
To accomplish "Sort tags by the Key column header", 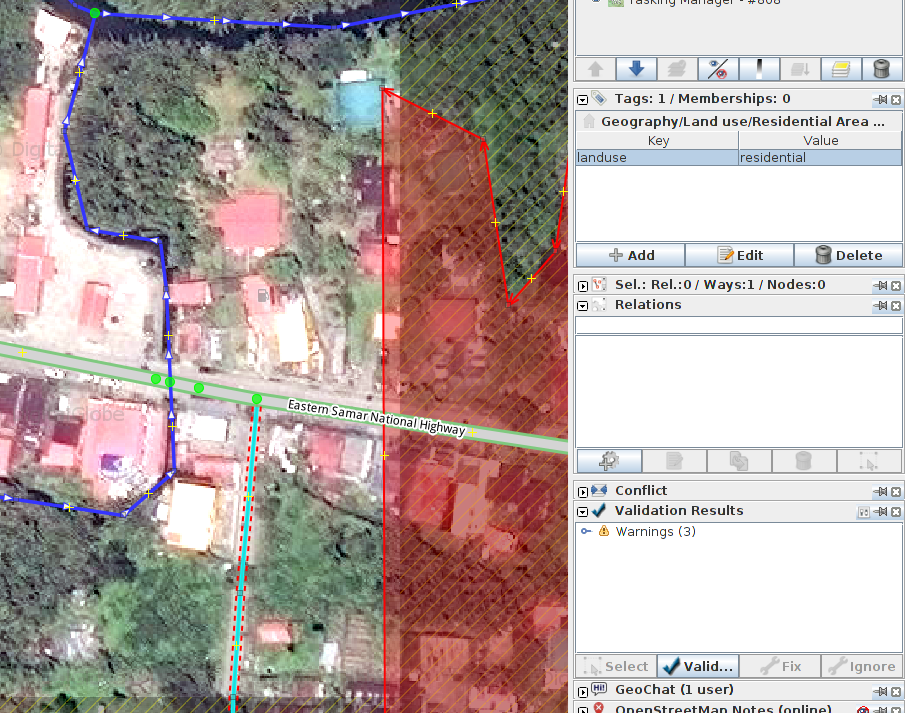I will 657,140.
